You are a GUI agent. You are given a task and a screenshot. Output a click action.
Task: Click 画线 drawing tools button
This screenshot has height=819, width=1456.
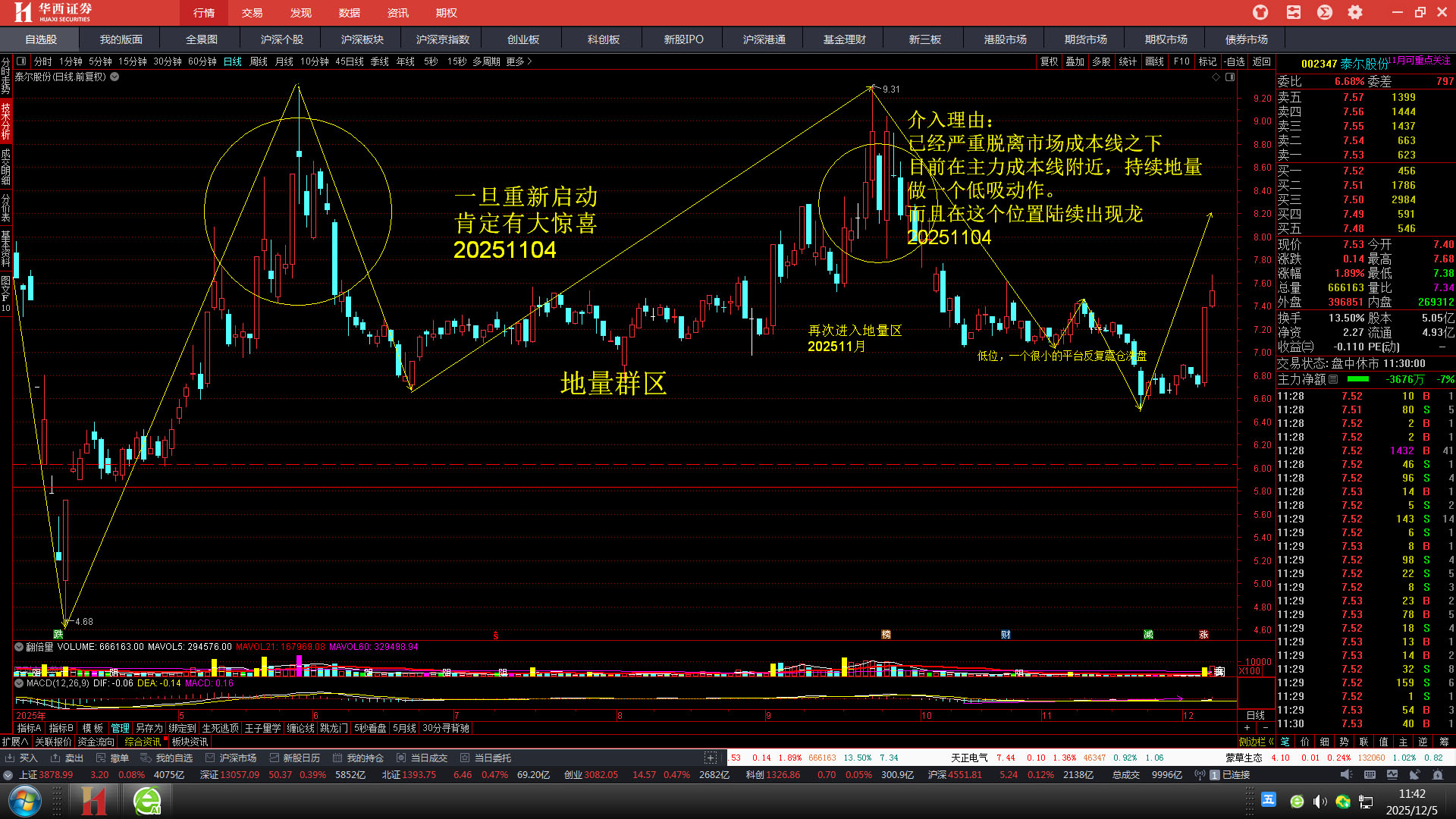pos(1154,61)
